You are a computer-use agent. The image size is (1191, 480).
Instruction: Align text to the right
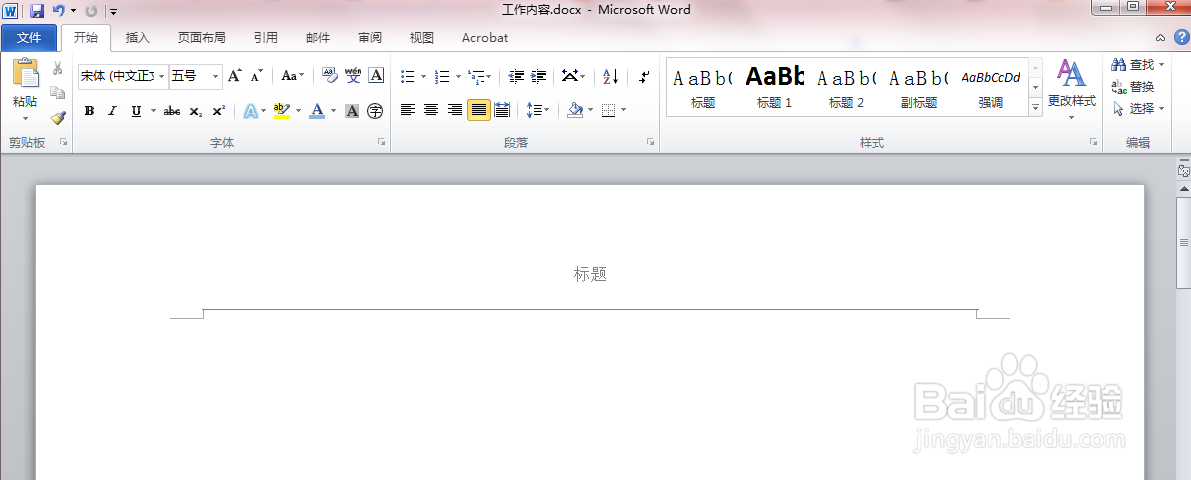455,110
